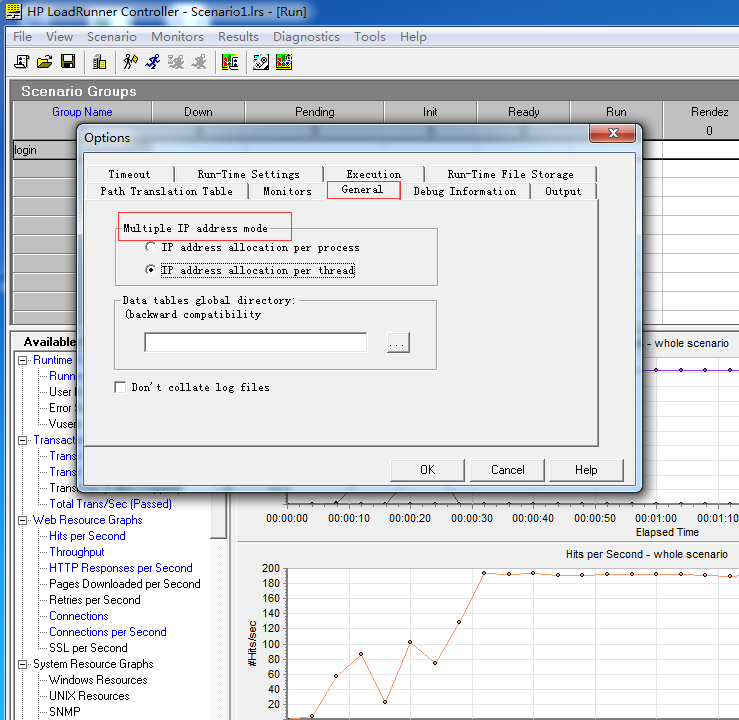This screenshot has width=739, height=720.
Task: Open the Scenario menu
Action: click(112, 37)
